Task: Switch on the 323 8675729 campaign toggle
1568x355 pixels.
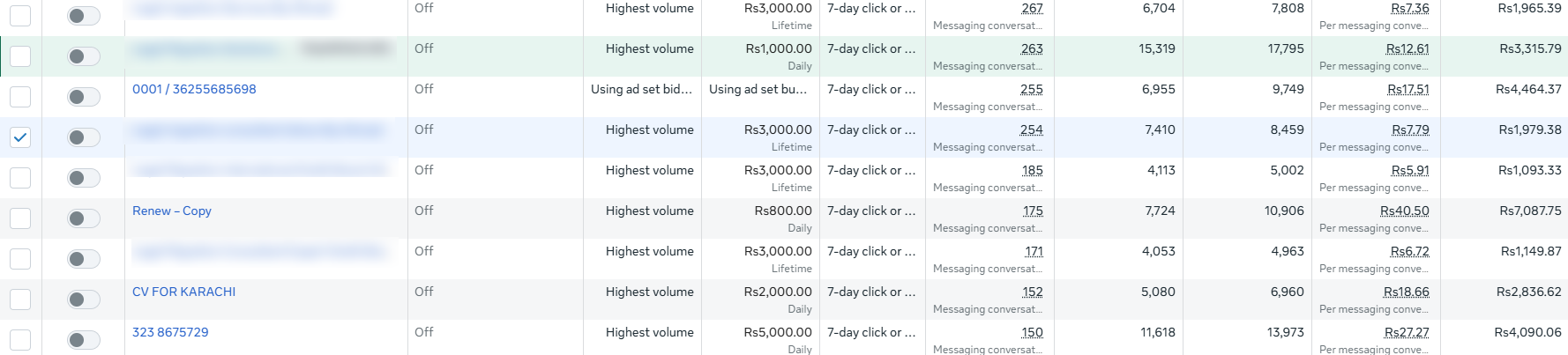Action: [84, 340]
